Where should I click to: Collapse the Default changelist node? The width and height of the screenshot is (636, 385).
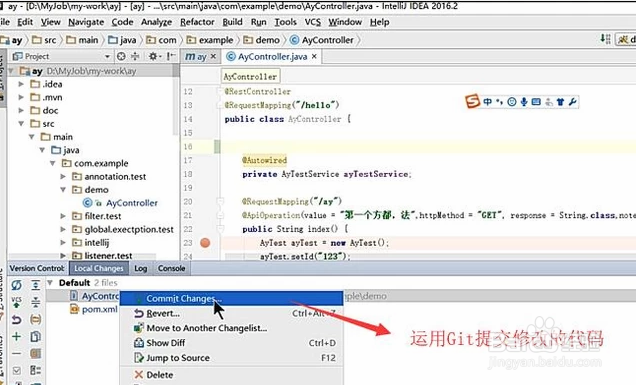(50, 283)
